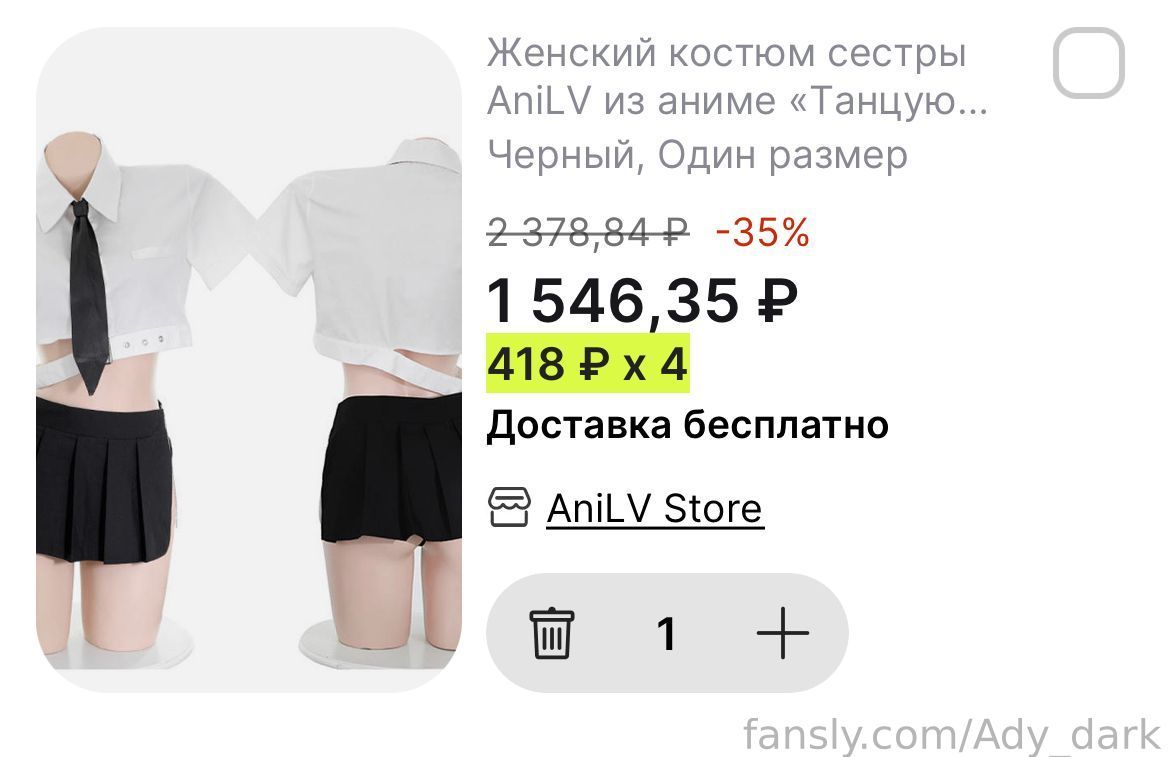Click the fansly.com/Ady_dark watermark text
Image resolution: width=1170 pixels, height=757 pixels.
(x=951, y=735)
